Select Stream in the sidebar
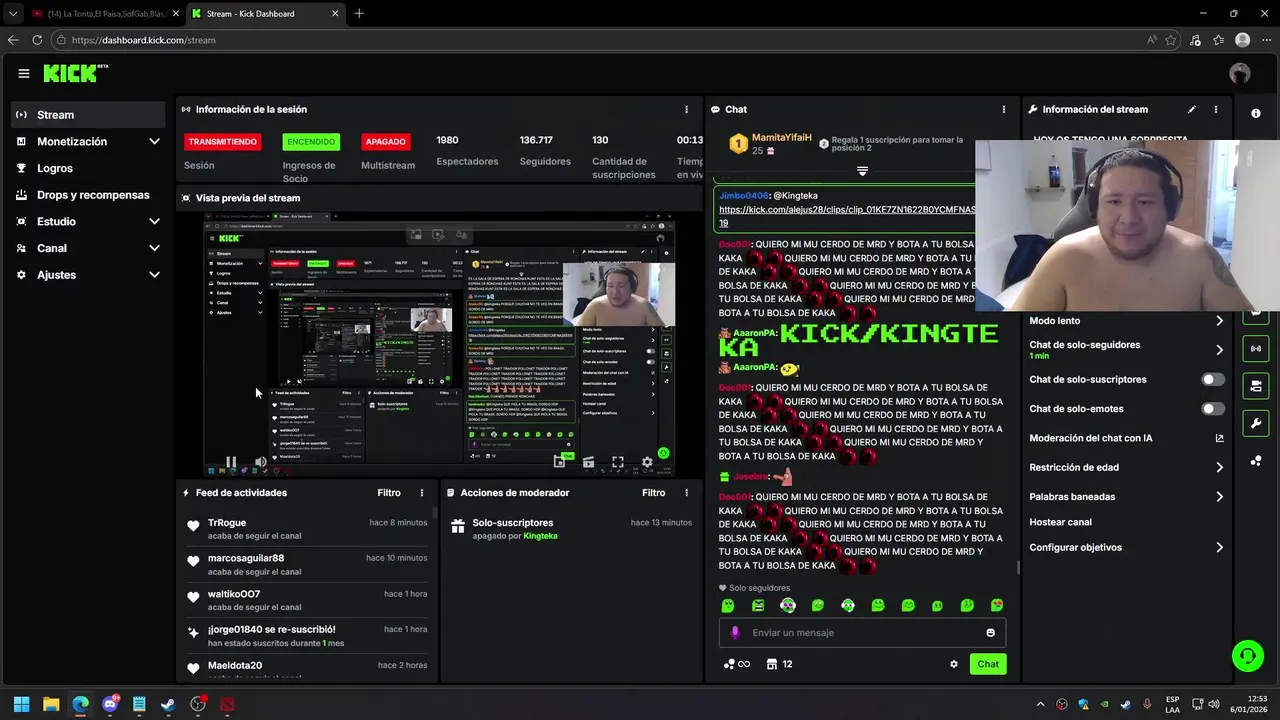The width and height of the screenshot is (1280, 720). 88,115
